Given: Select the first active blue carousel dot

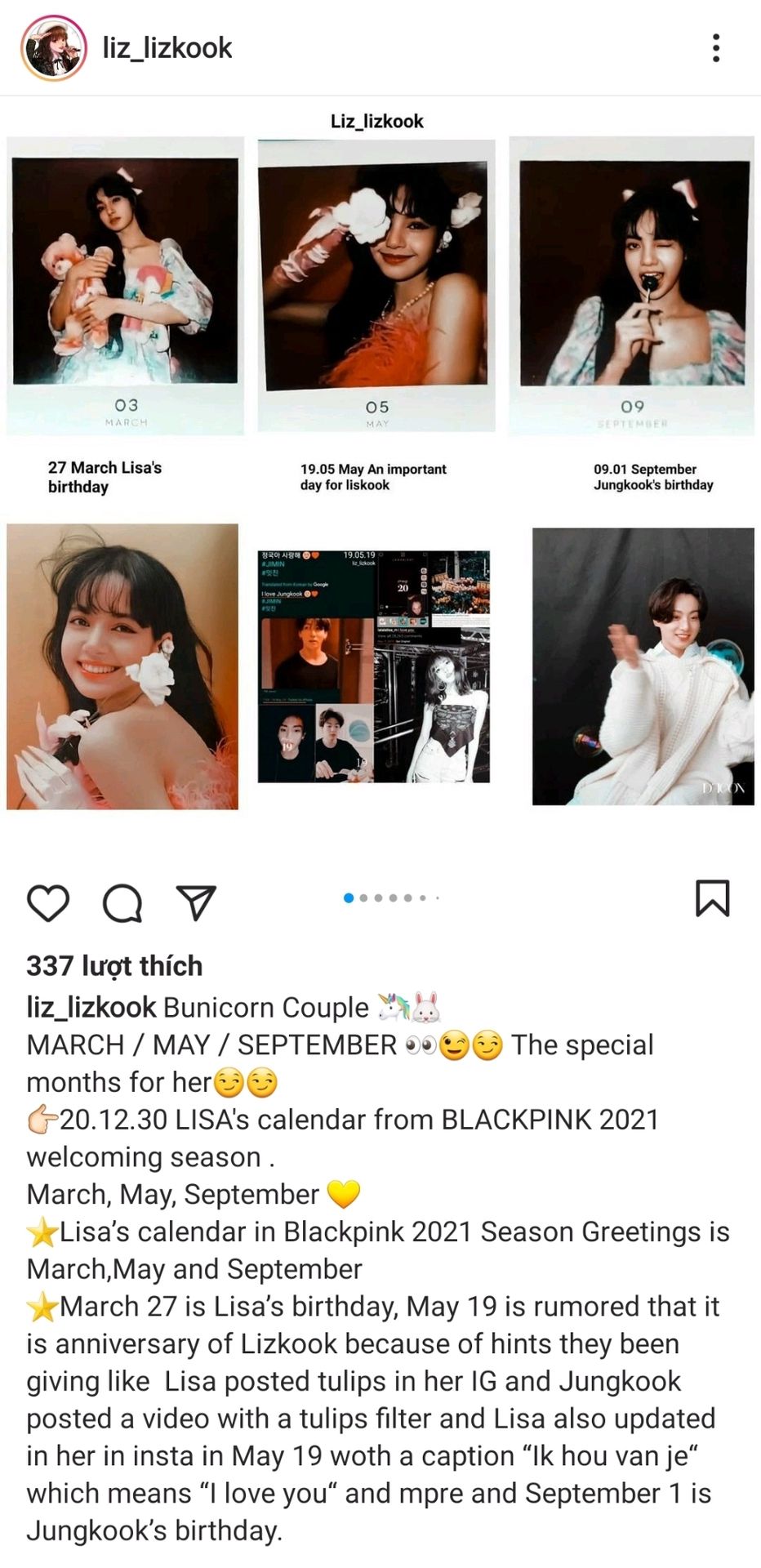Looking at the screenshot, I should coord(349,898).
